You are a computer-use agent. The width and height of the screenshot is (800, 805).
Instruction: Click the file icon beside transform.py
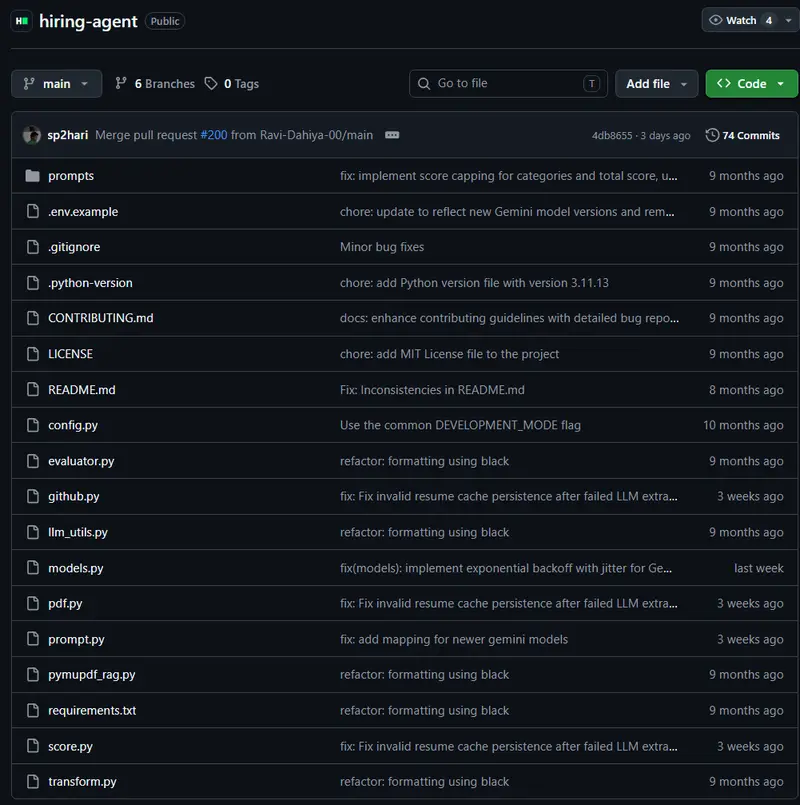pyautogui.click(x=33, y=781)
